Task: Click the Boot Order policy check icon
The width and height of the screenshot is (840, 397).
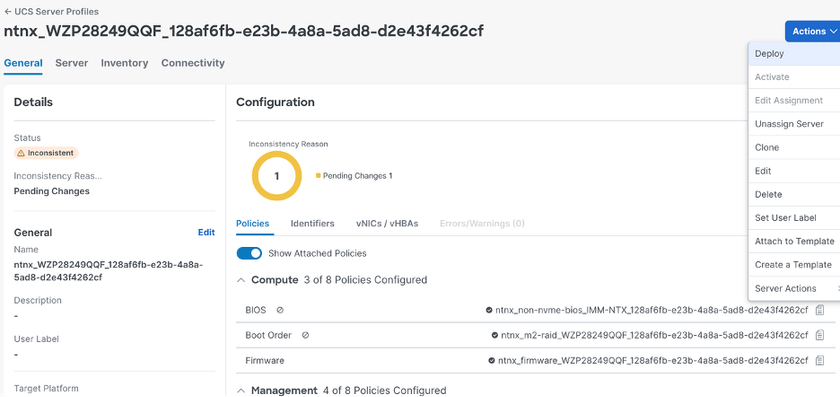Action: 494,335
